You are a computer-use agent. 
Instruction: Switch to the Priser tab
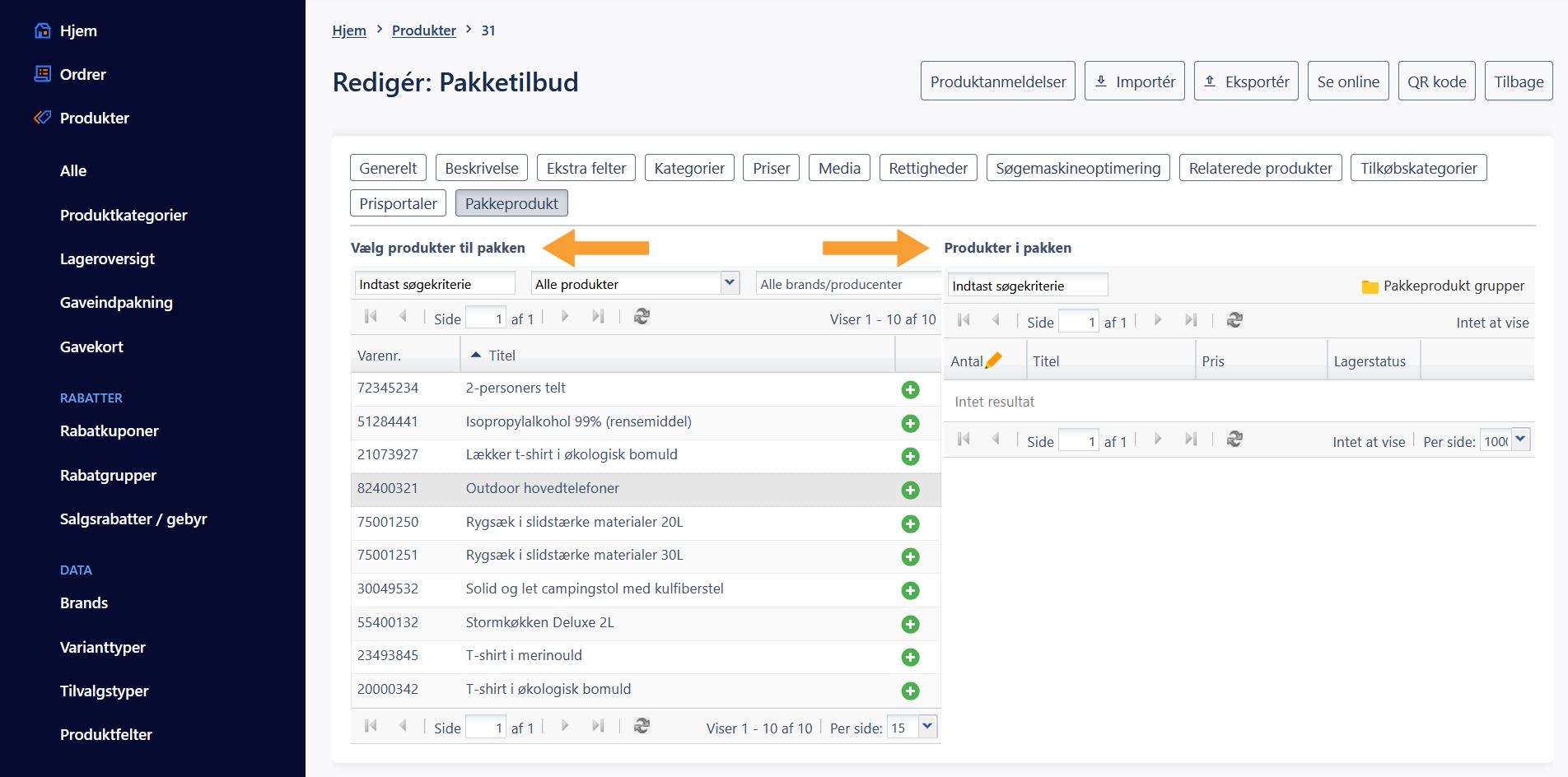(x=771, y=168)
